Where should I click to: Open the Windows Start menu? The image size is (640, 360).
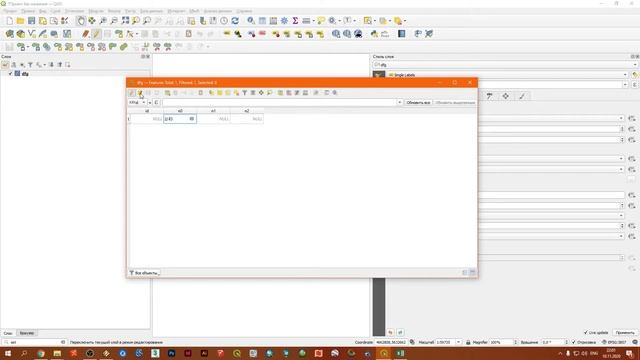8,353
